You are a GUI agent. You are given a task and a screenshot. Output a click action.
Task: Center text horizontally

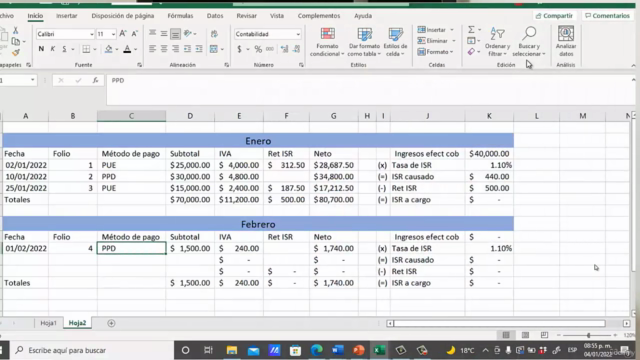coord(164,49)
